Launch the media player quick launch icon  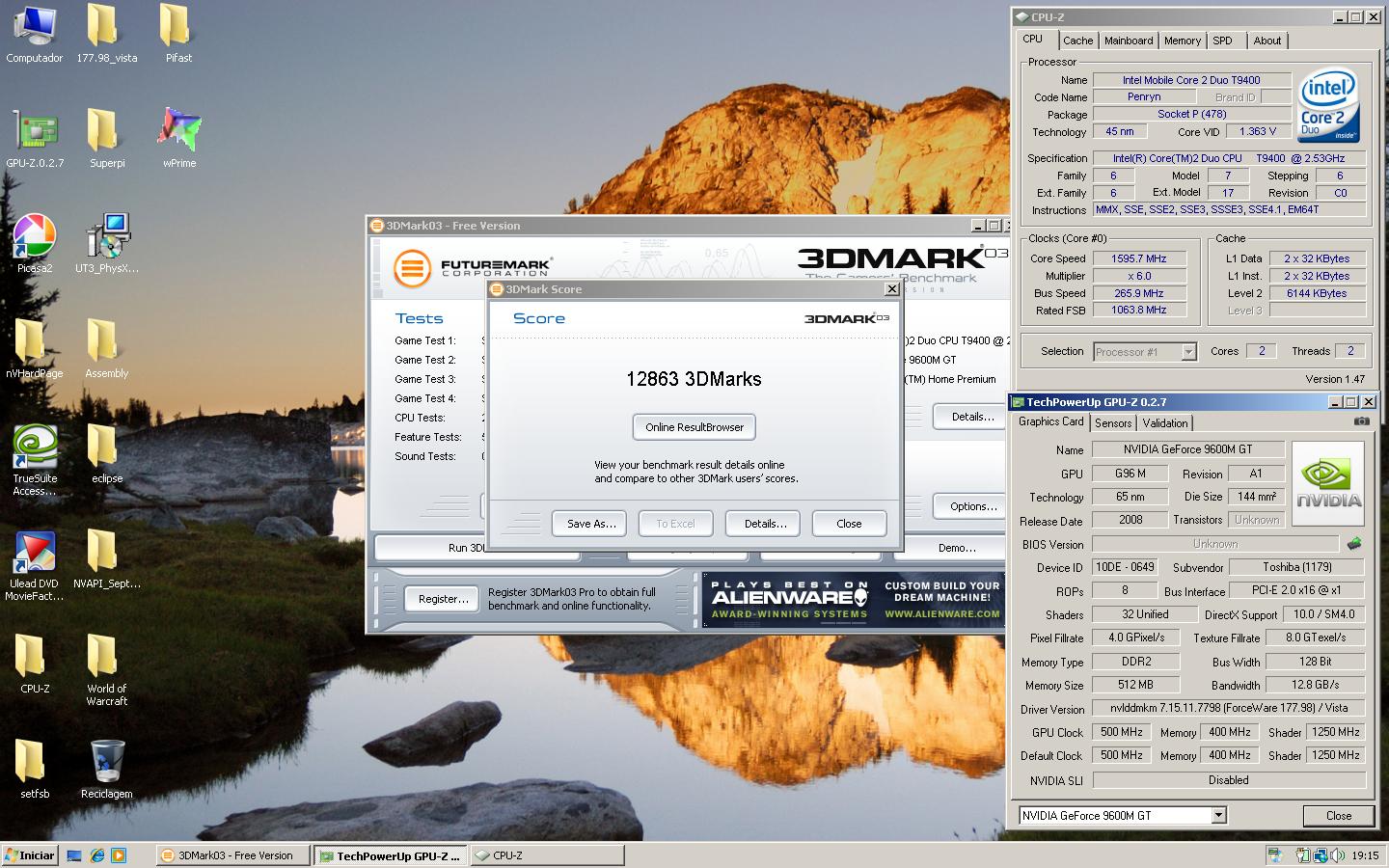(x=119, y=855)
